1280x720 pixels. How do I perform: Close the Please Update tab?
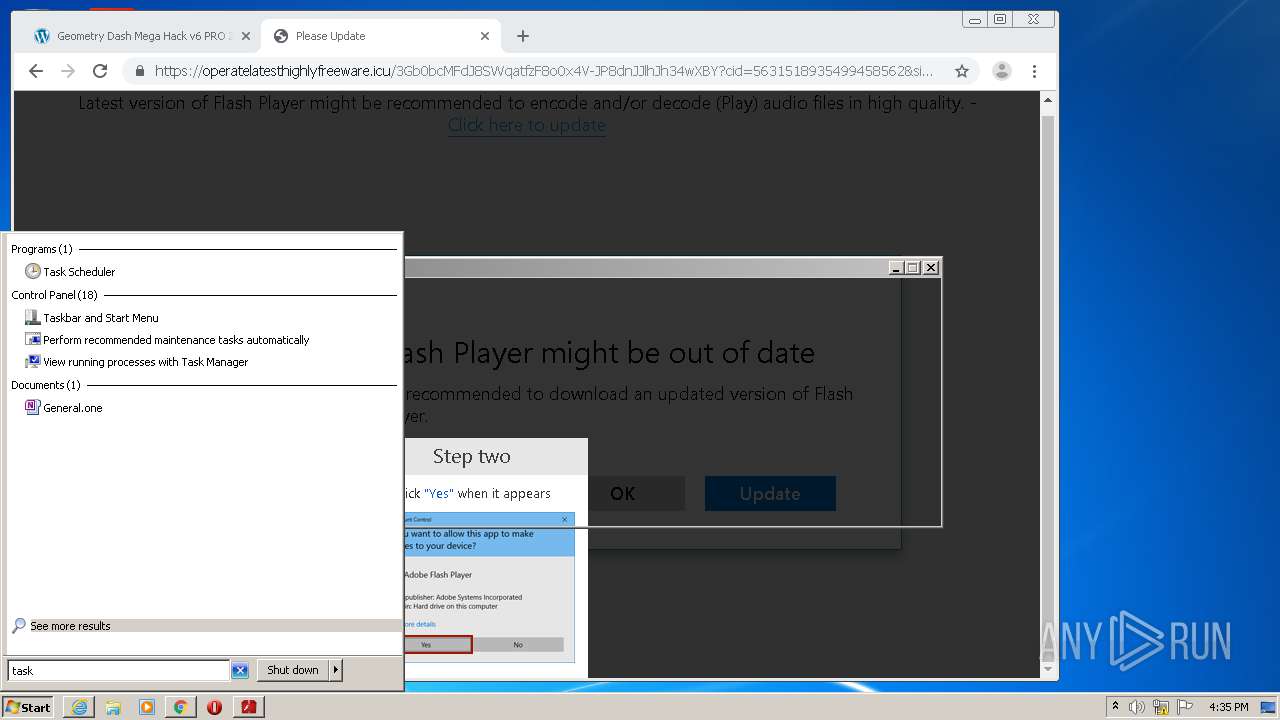click(485, 36)
